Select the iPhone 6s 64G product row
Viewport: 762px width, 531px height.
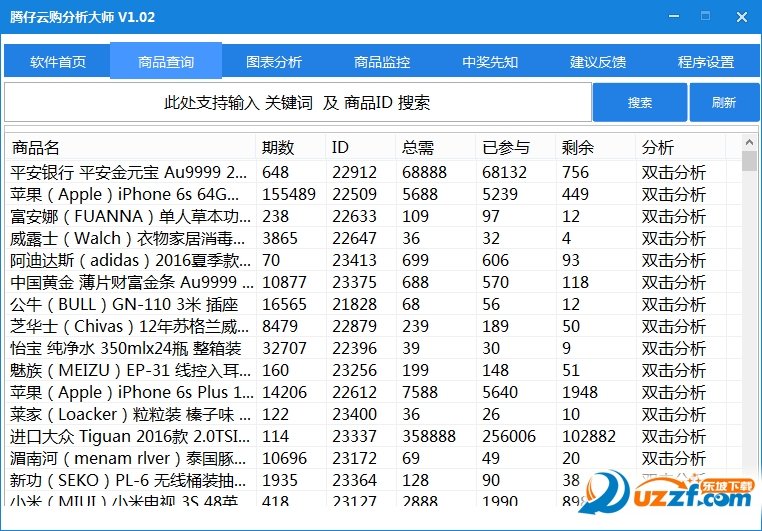coord(374,194)
